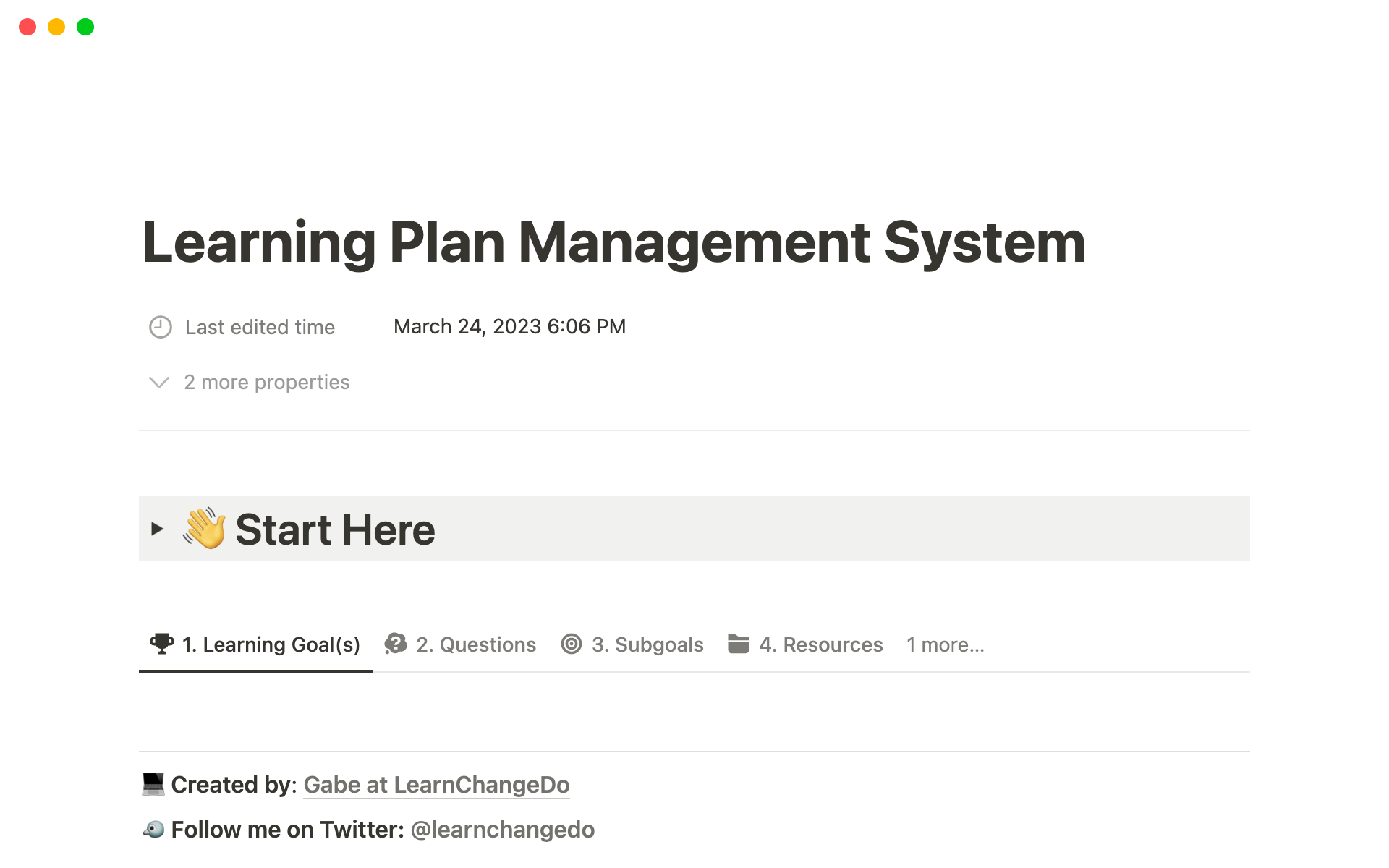Switch to the 3. Subgoals tab
Screen dimensions: 1389x868
tap(647, 644)
